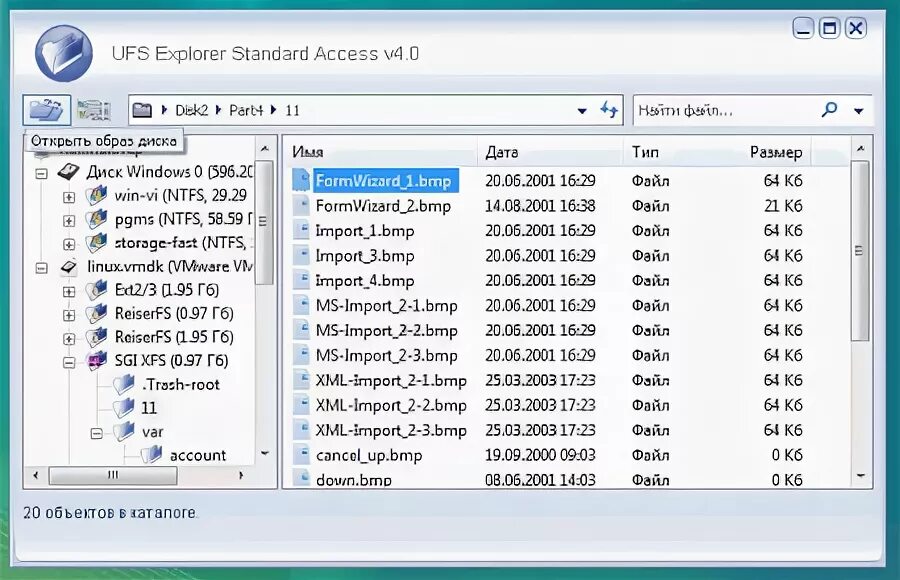
Task: Click the second toolbar storage icon
Action: click(x=93, y=110)
